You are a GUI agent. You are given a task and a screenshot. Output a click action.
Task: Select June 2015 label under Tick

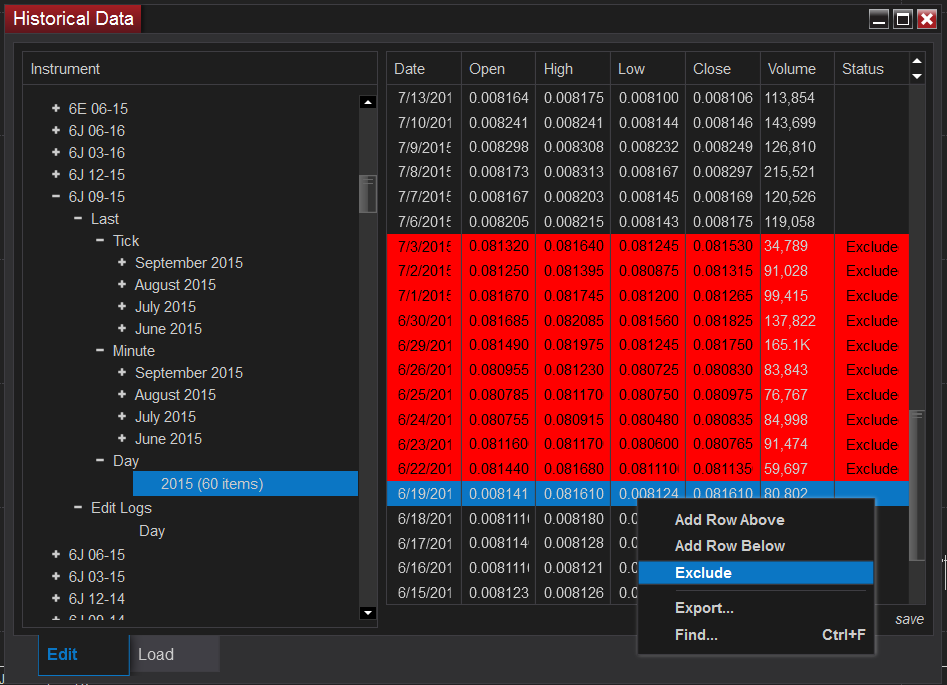tap(168, 329)
